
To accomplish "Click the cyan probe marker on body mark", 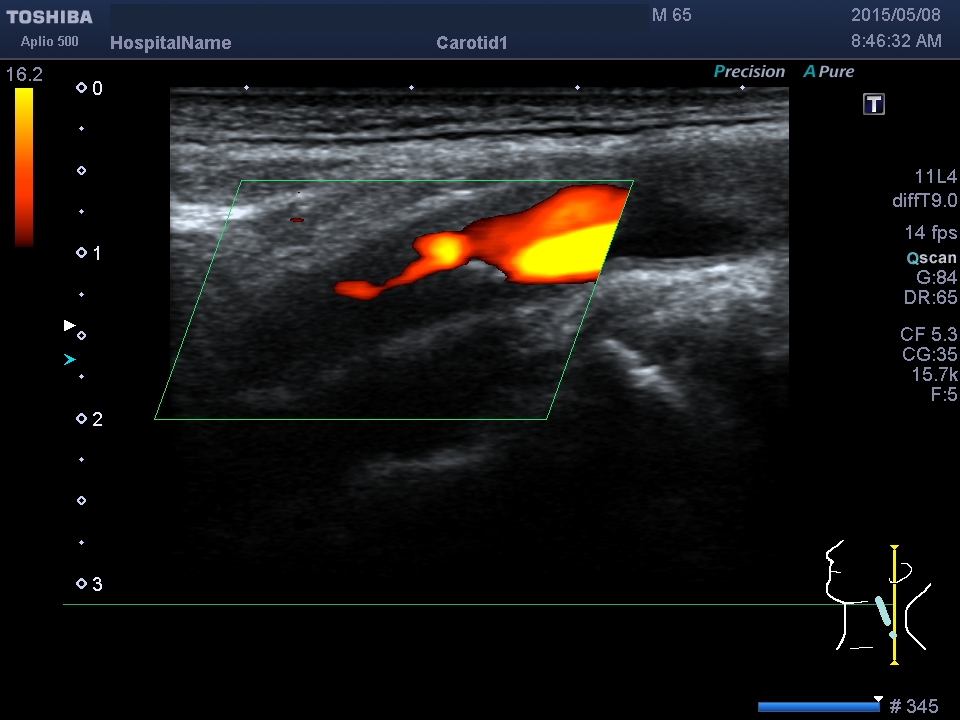I will (882, 611).
